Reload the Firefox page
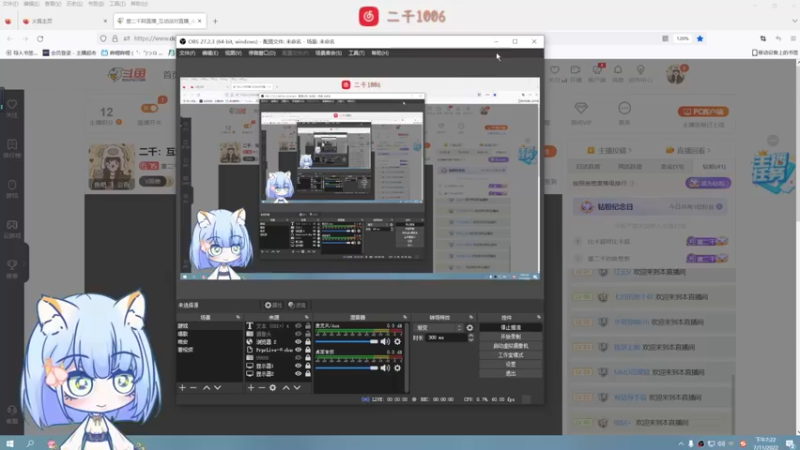The image size is (800, 450). coord(40,39)
